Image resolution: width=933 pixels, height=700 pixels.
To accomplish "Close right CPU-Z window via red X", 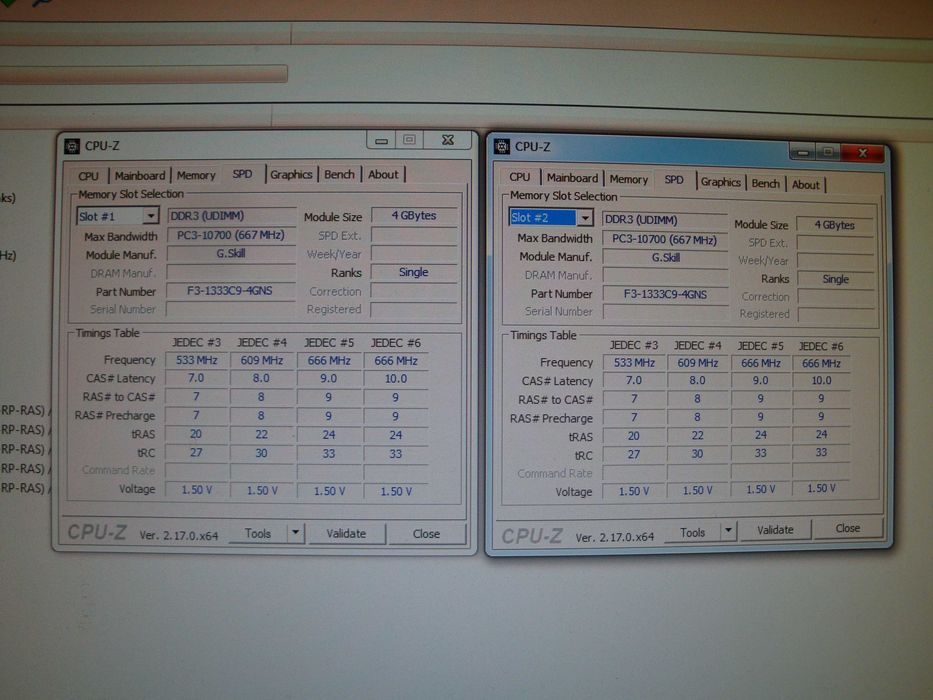I will (863, 154).
